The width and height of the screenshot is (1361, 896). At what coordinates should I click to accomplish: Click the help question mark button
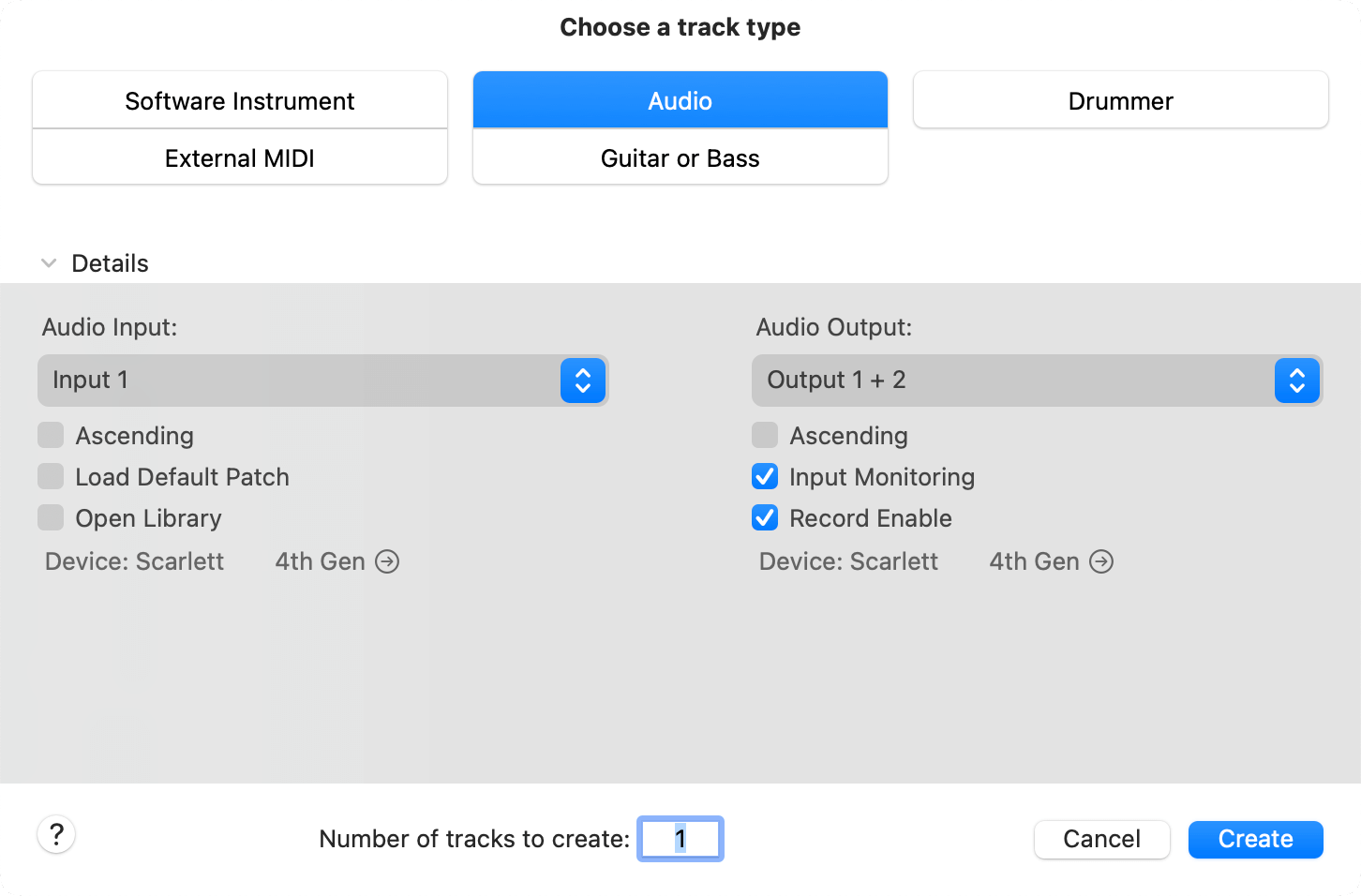click(x=56, y=834)
